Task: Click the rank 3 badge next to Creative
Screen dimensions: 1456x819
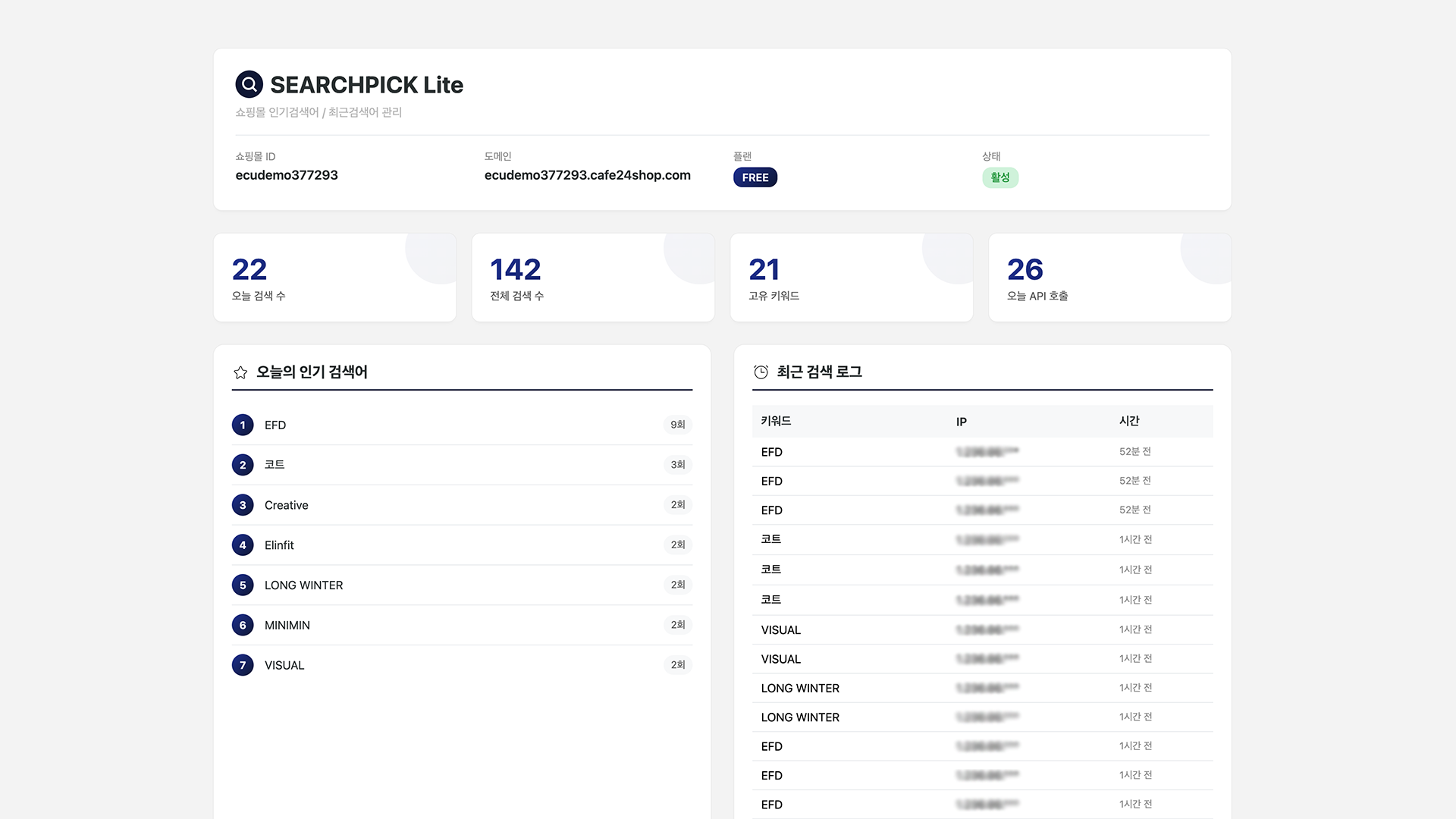Action: (243, 505)
